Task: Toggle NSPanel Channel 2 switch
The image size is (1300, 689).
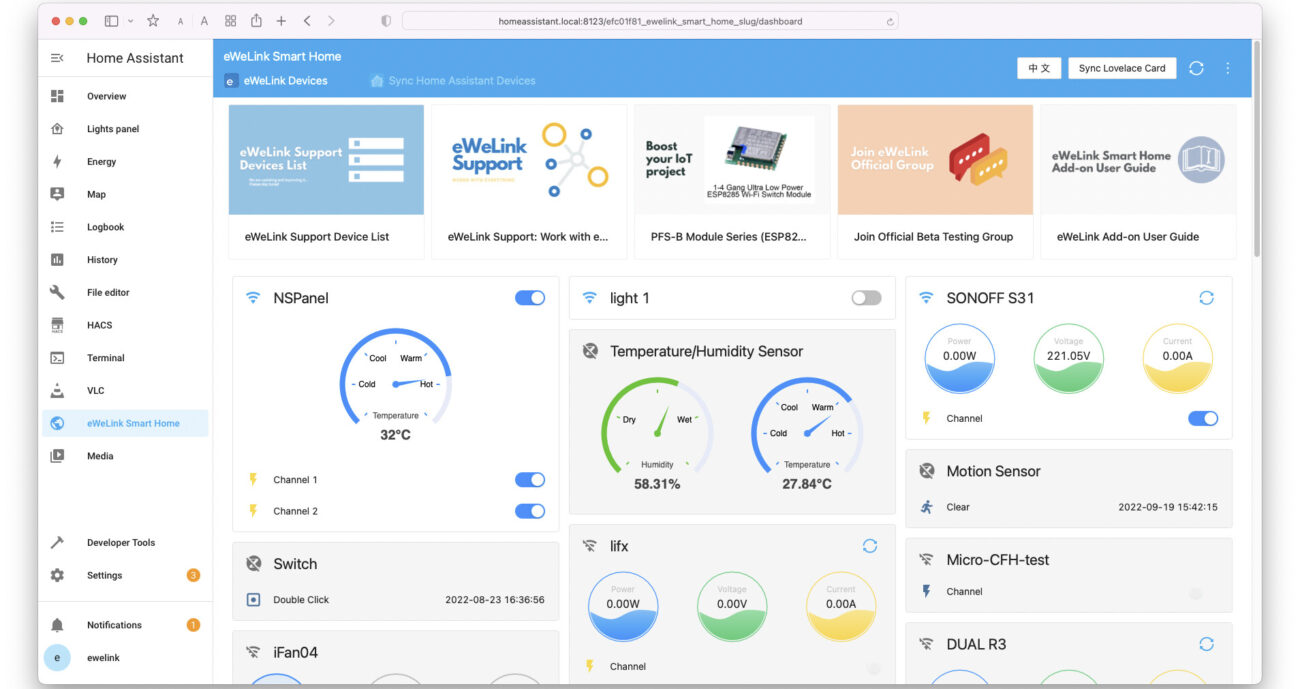Action: click(x=530, y=511)
